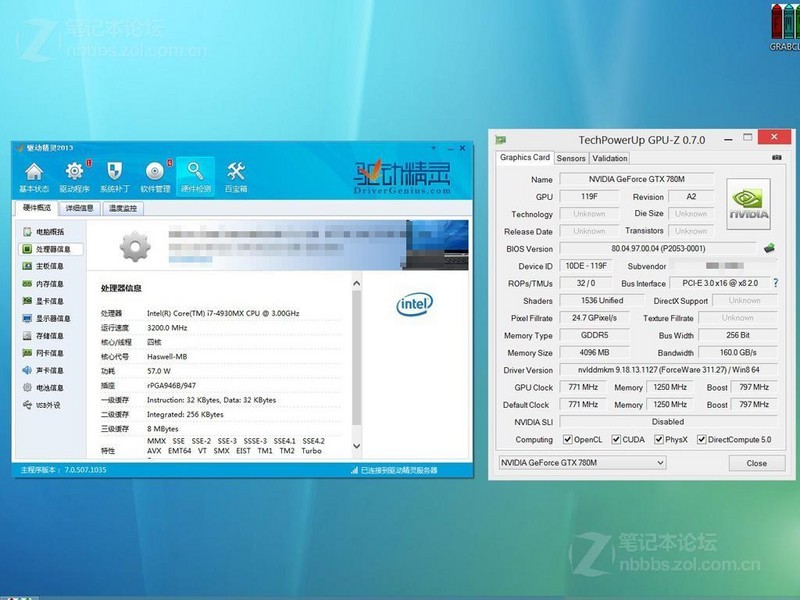The height and width of the screenshot is (600, 800).
Task: Click the 3200.0 MHz speed value
Action: pos(167,328)
